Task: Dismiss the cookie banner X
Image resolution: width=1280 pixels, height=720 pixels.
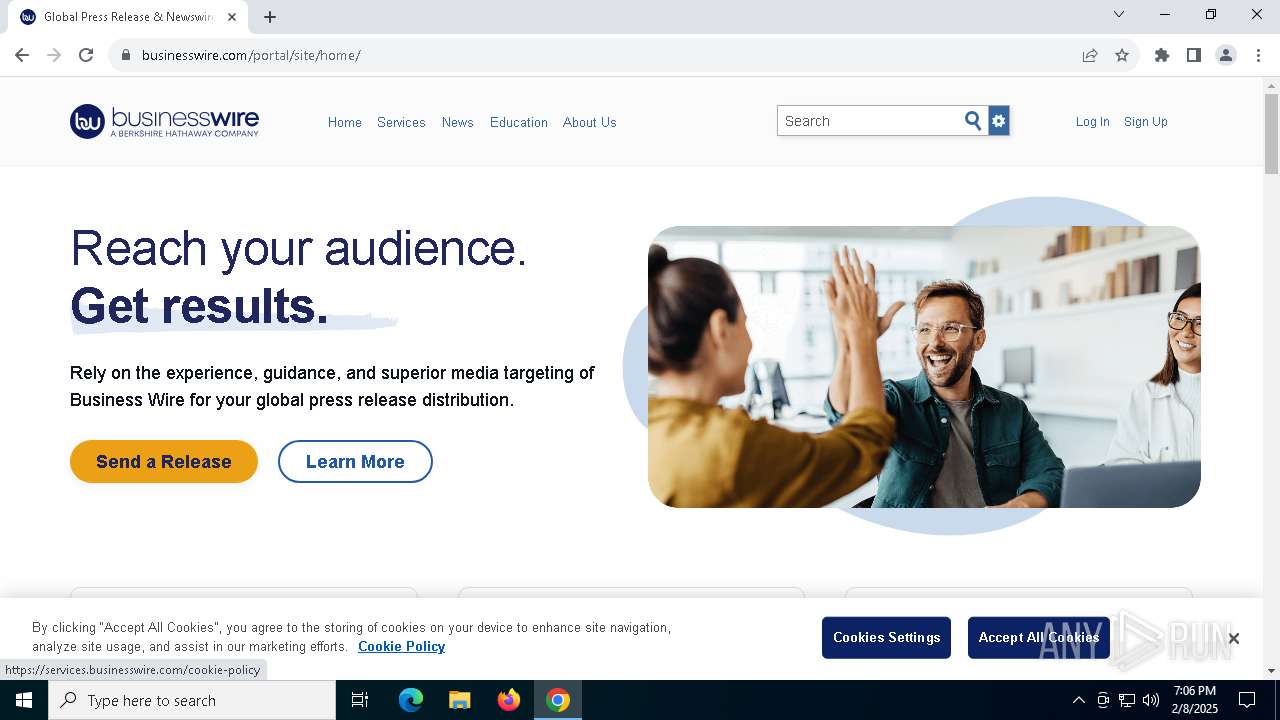Action: pyautogui.click(x=1233, y=638)
